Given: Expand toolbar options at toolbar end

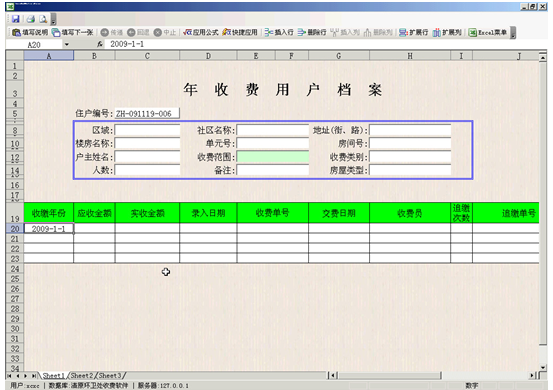Looking at the screenshot, I should (513, 33).
